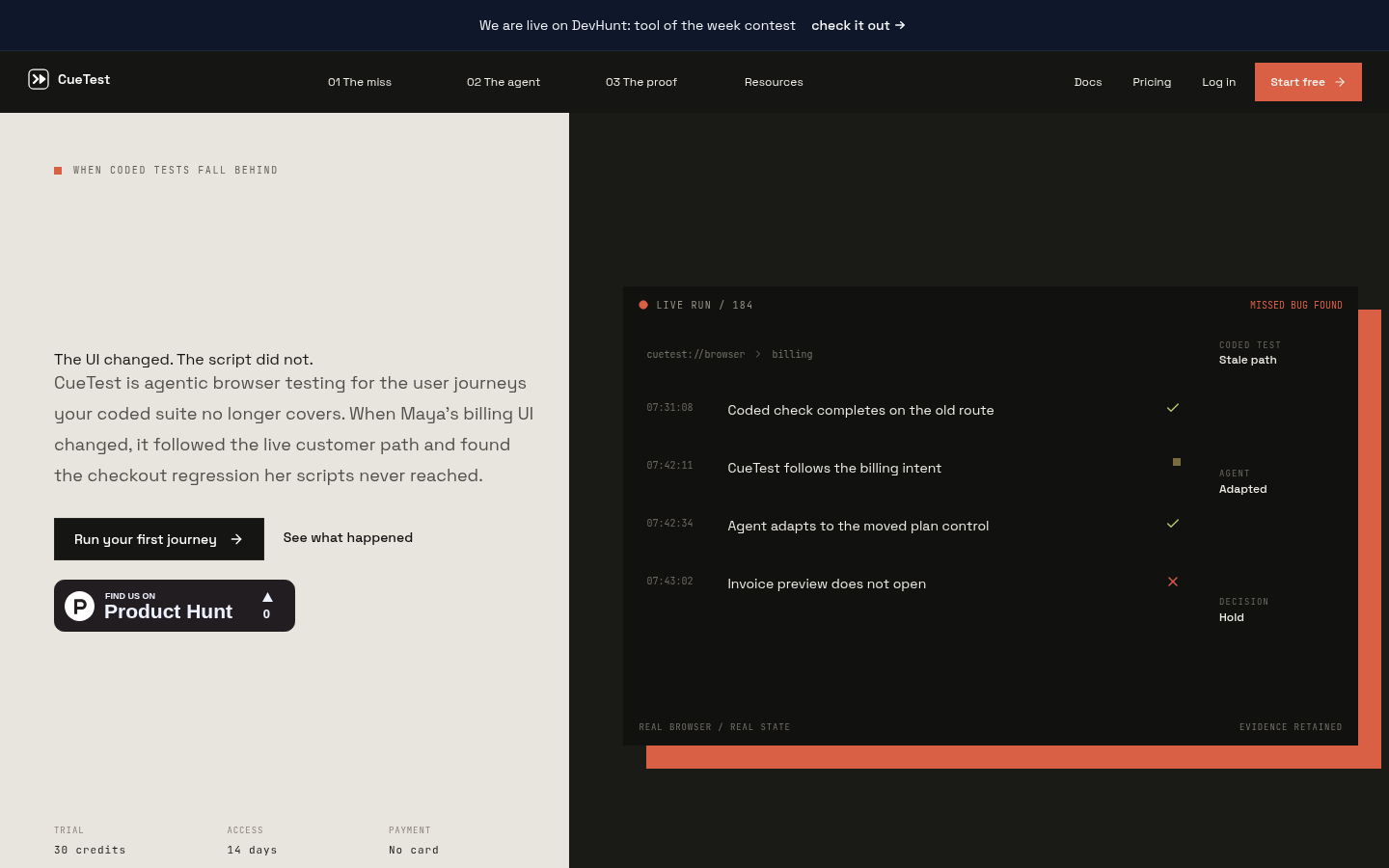1389x868 pixels.
Task: Click the 'Adapted' agent value
Action: 1242,489
